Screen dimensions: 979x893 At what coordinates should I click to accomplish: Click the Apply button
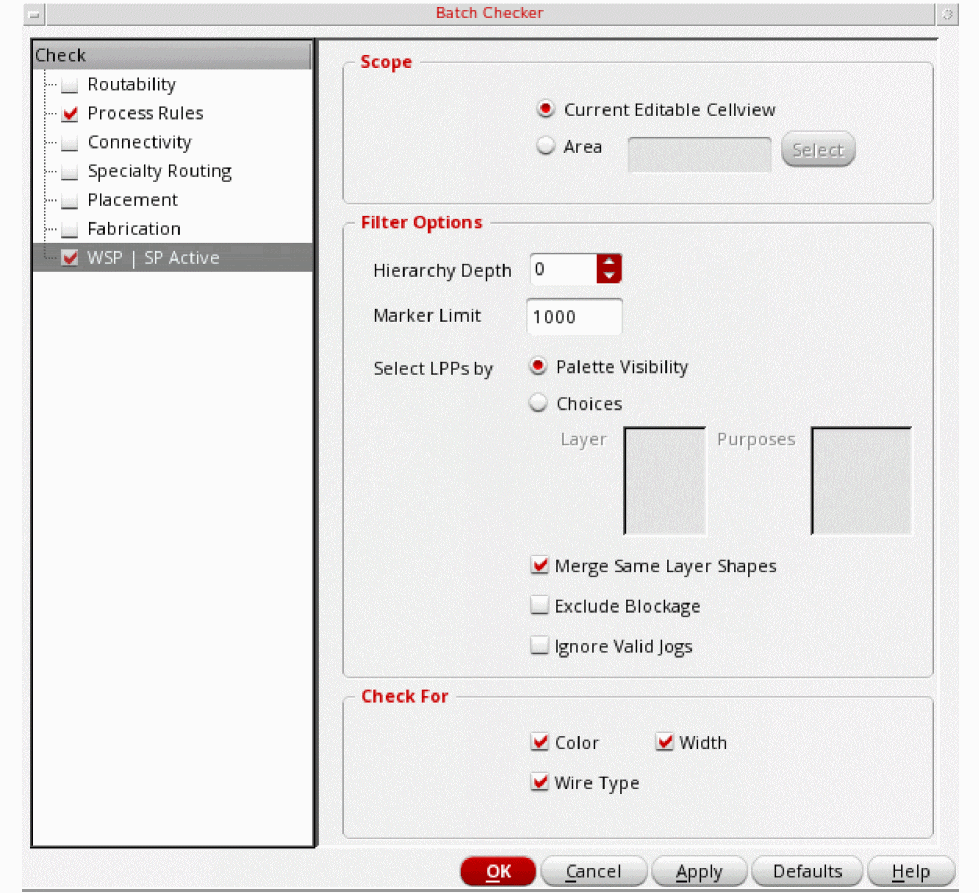[x=699, y=872]
